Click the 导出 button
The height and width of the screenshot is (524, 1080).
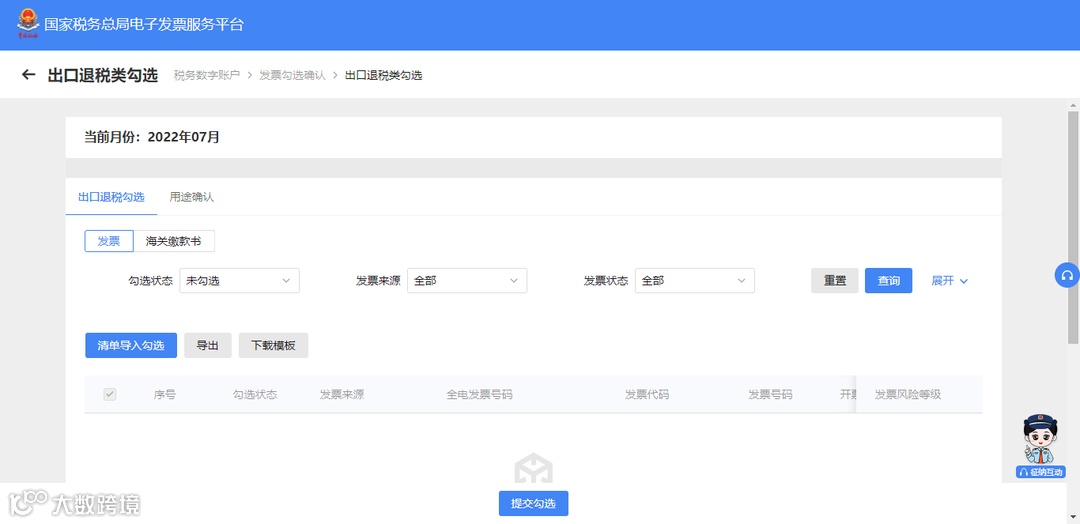(208, 346)
